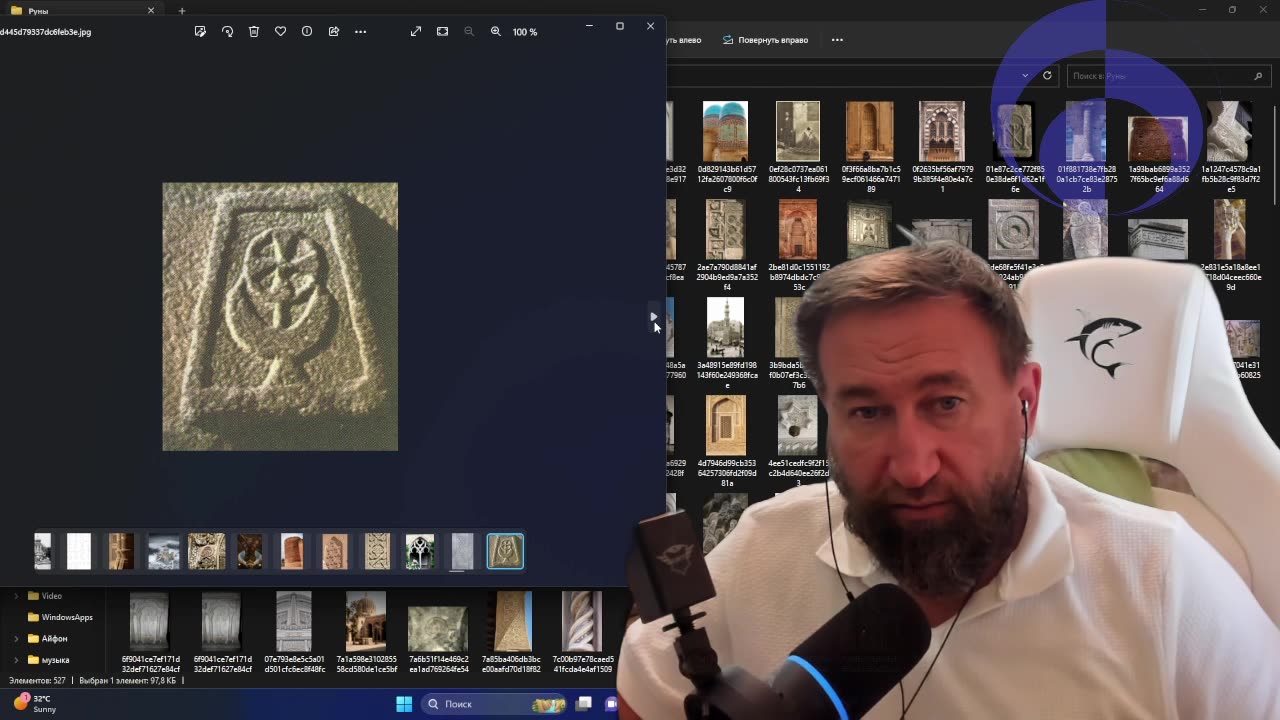This screenshot has height=720, width=1280.
Task: Go to next image with the right arrow
Action: (654, 317)
